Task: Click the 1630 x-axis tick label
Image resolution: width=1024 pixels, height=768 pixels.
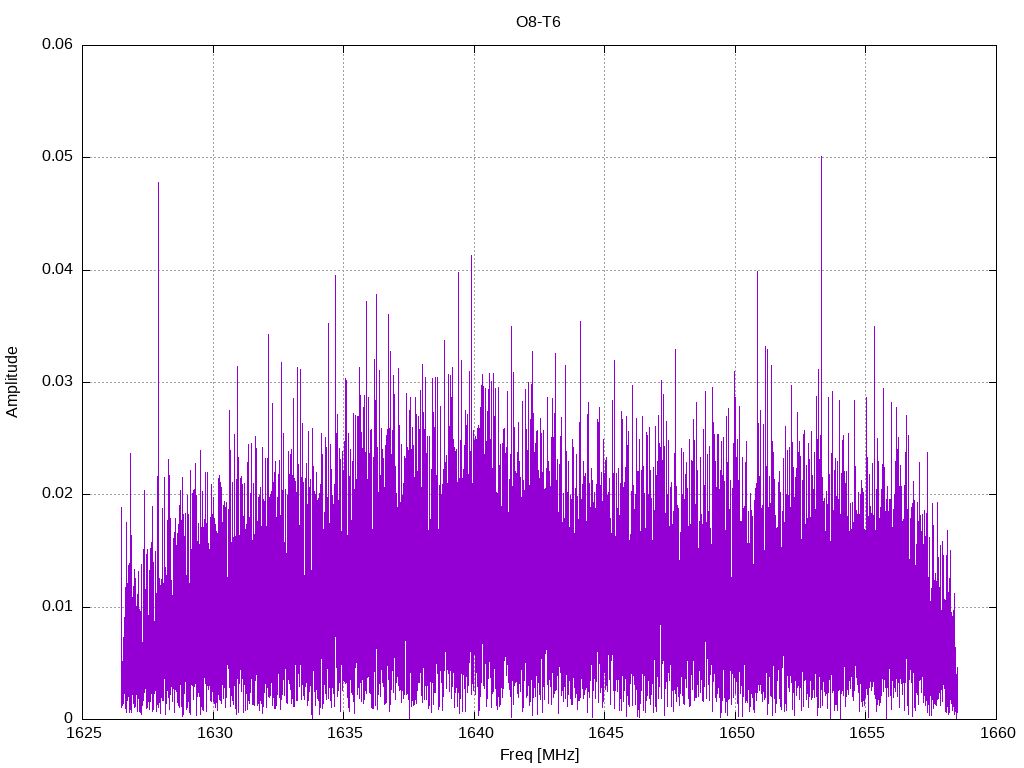Action: [214, 733]
